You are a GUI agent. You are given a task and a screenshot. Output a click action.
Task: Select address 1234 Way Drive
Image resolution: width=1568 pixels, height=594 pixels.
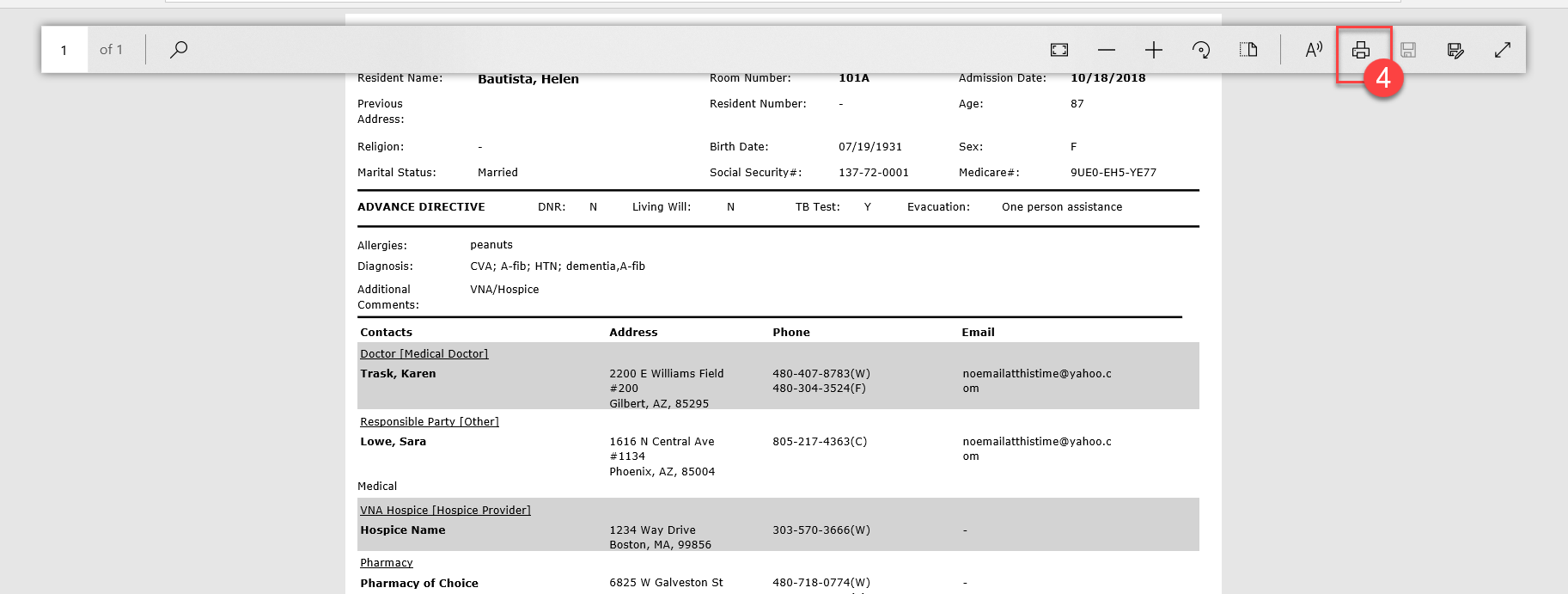[x=652, y=530]
